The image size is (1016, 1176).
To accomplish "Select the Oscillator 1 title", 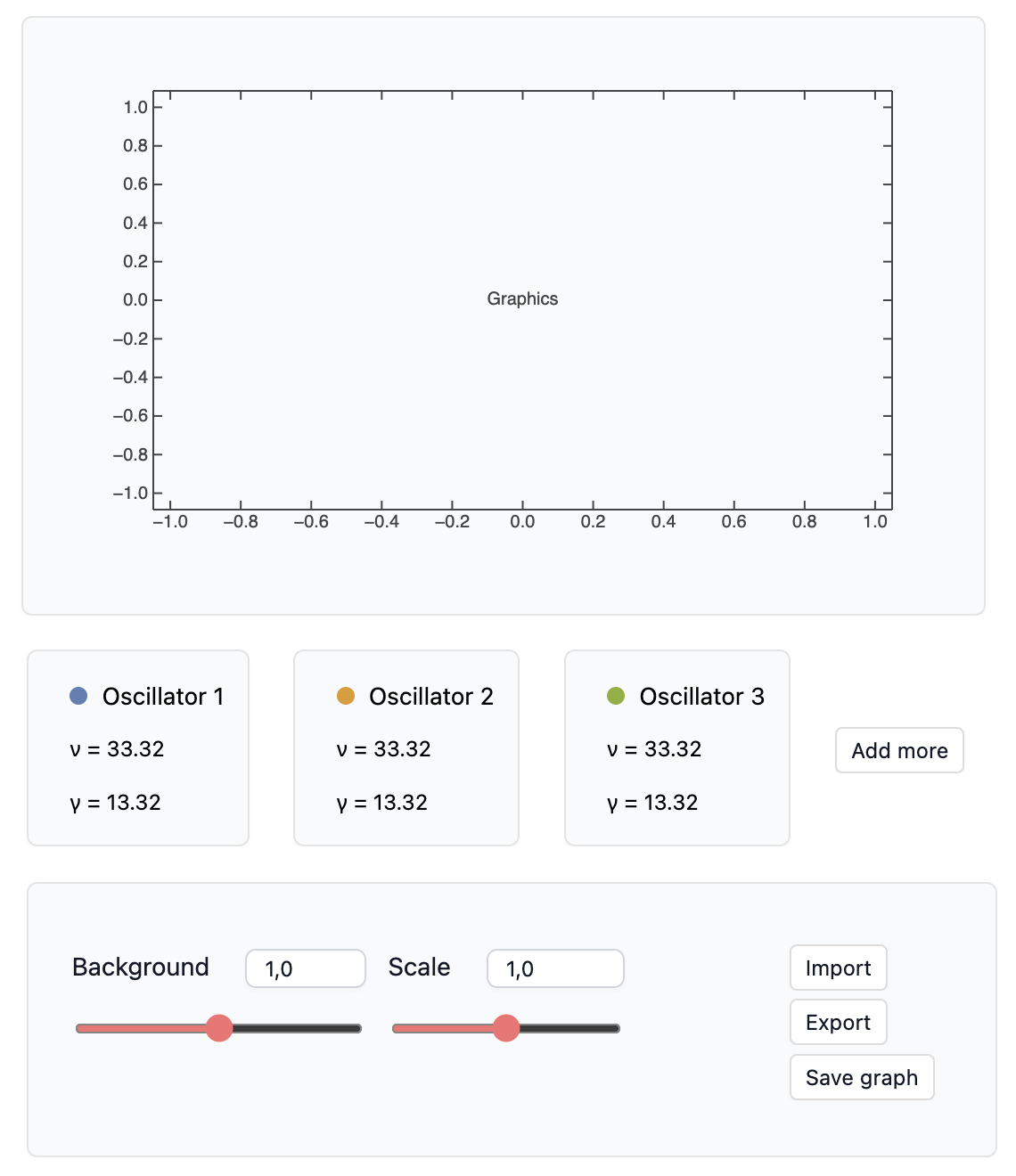I will [163, 696].
